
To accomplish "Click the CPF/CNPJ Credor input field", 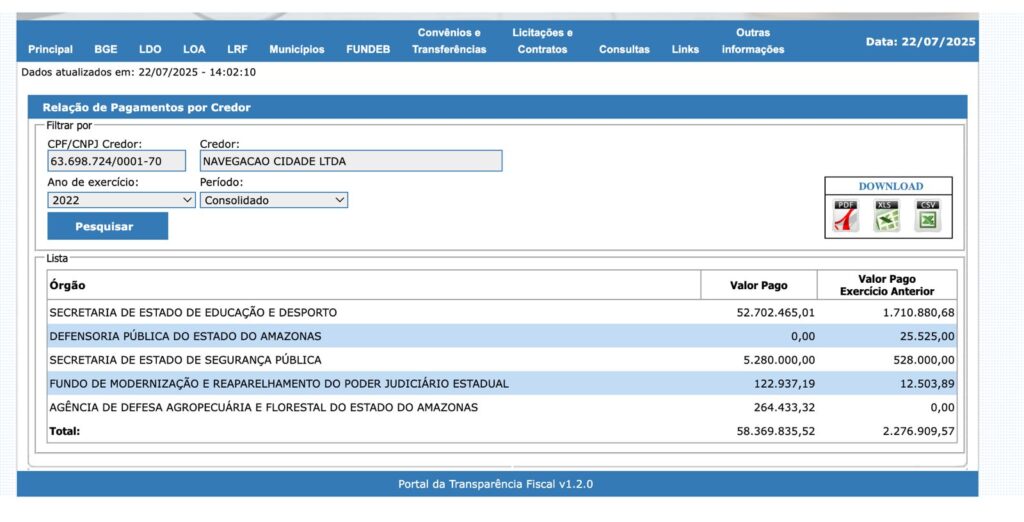I will pos(116,161).
